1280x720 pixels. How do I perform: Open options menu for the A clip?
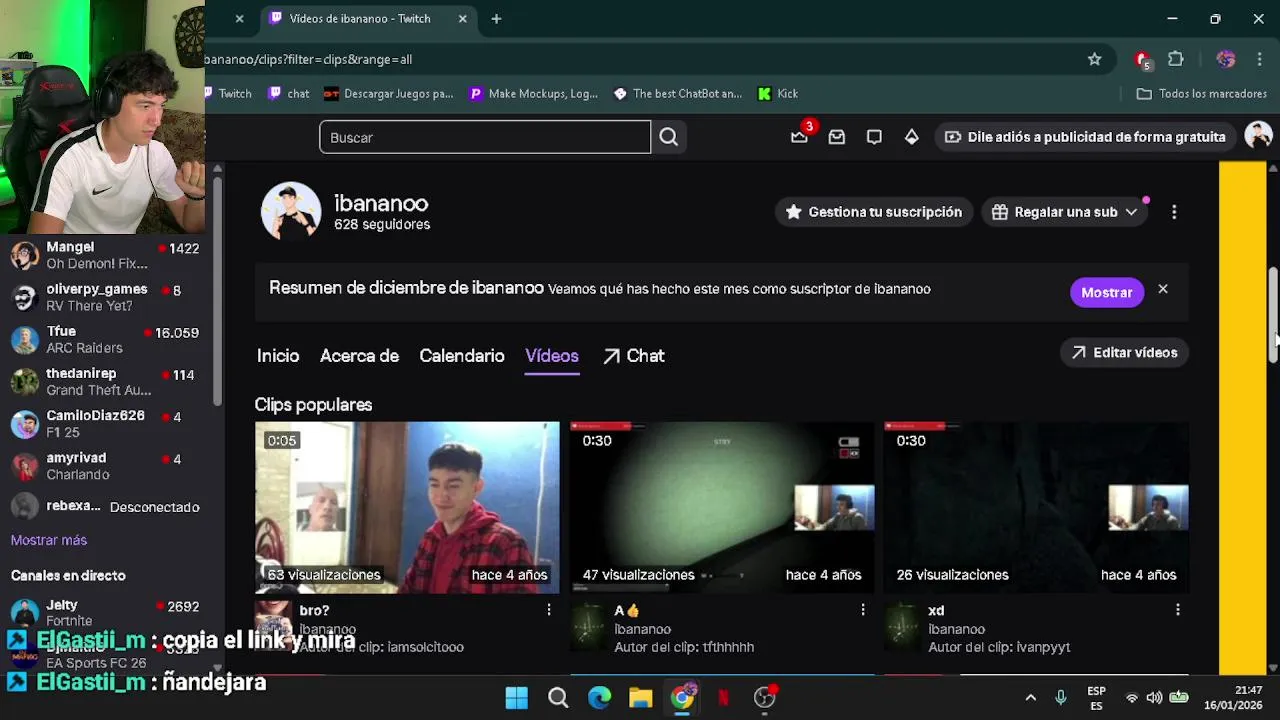coord(863,610)
